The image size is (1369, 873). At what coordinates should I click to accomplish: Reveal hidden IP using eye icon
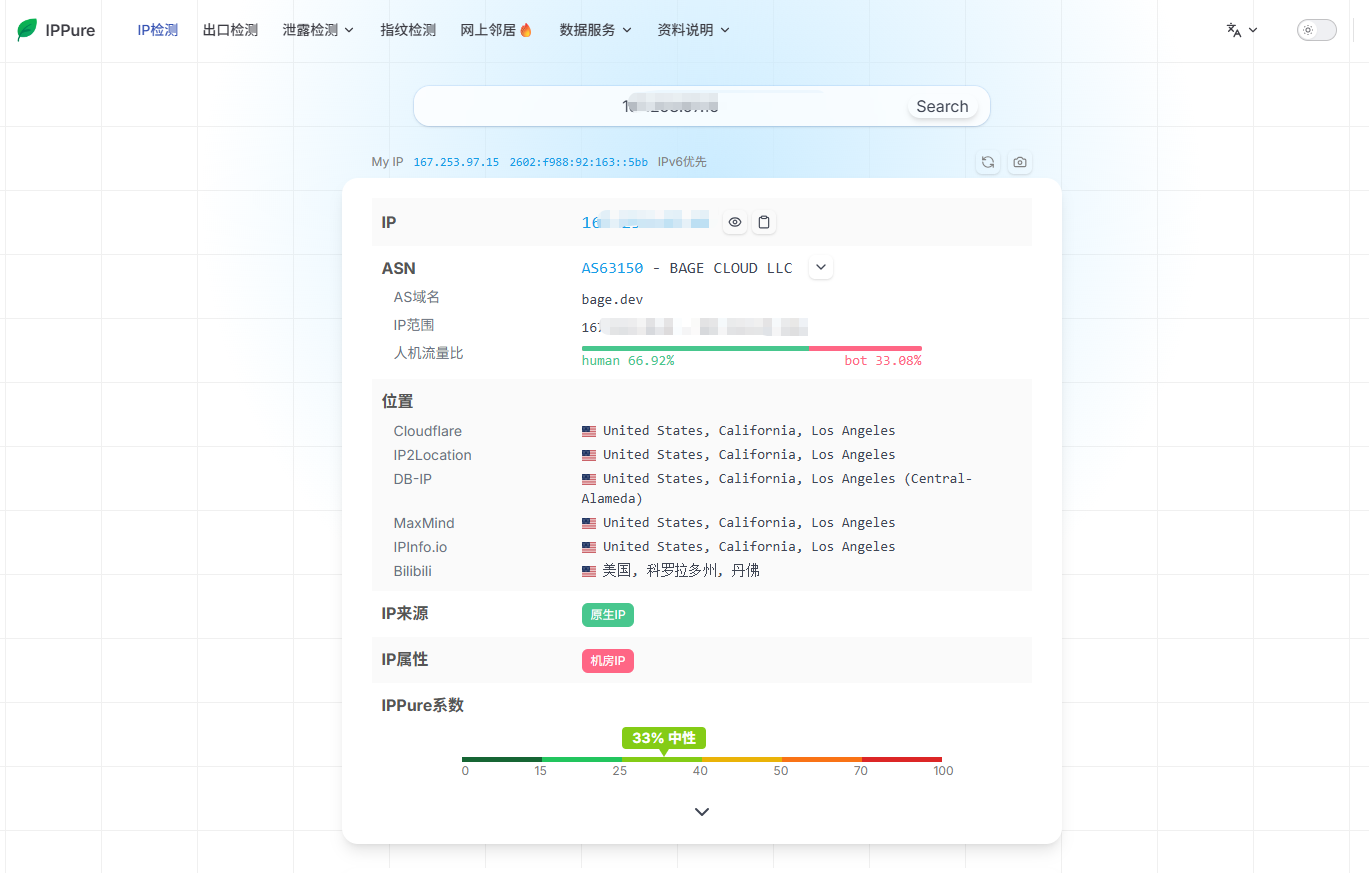(735, 222)
